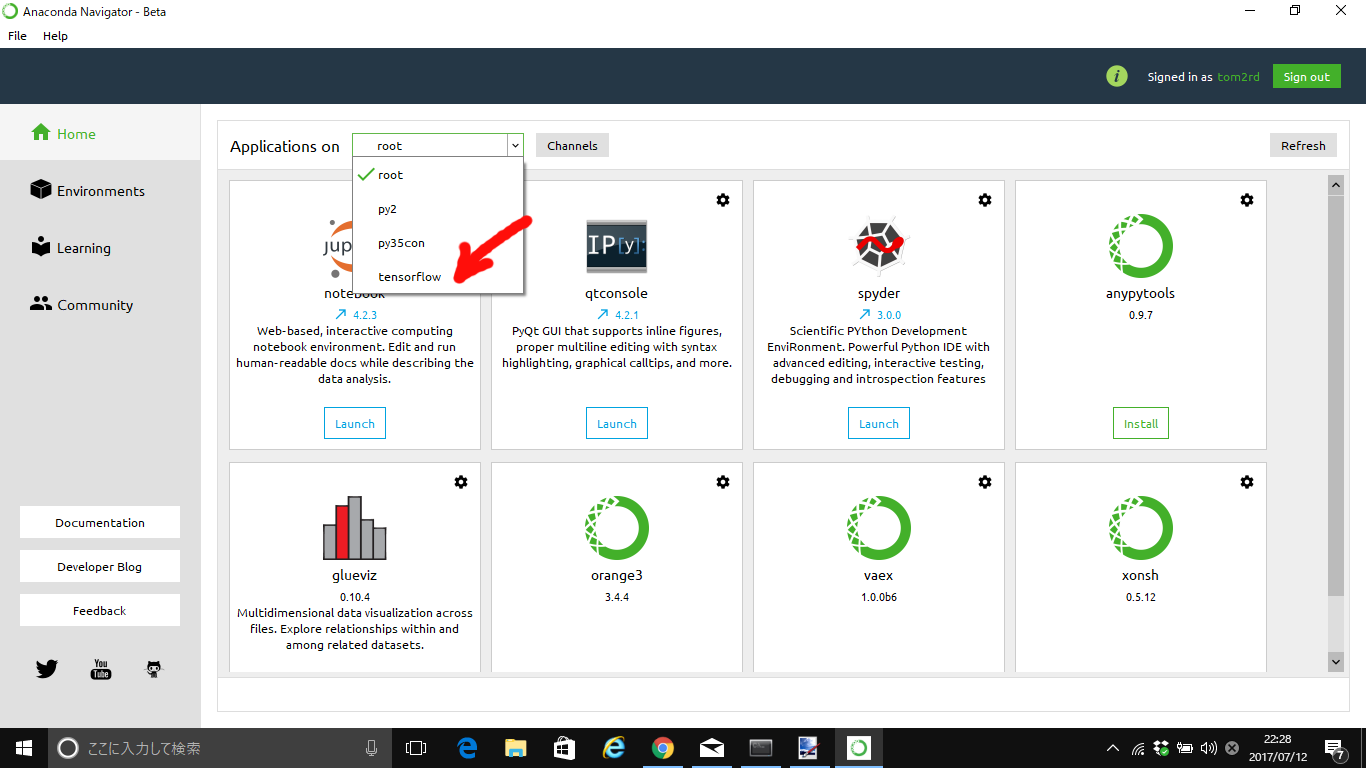
Task: Click the qtconsole 4.2.1 version update link
Action: [x=617, y=315]
